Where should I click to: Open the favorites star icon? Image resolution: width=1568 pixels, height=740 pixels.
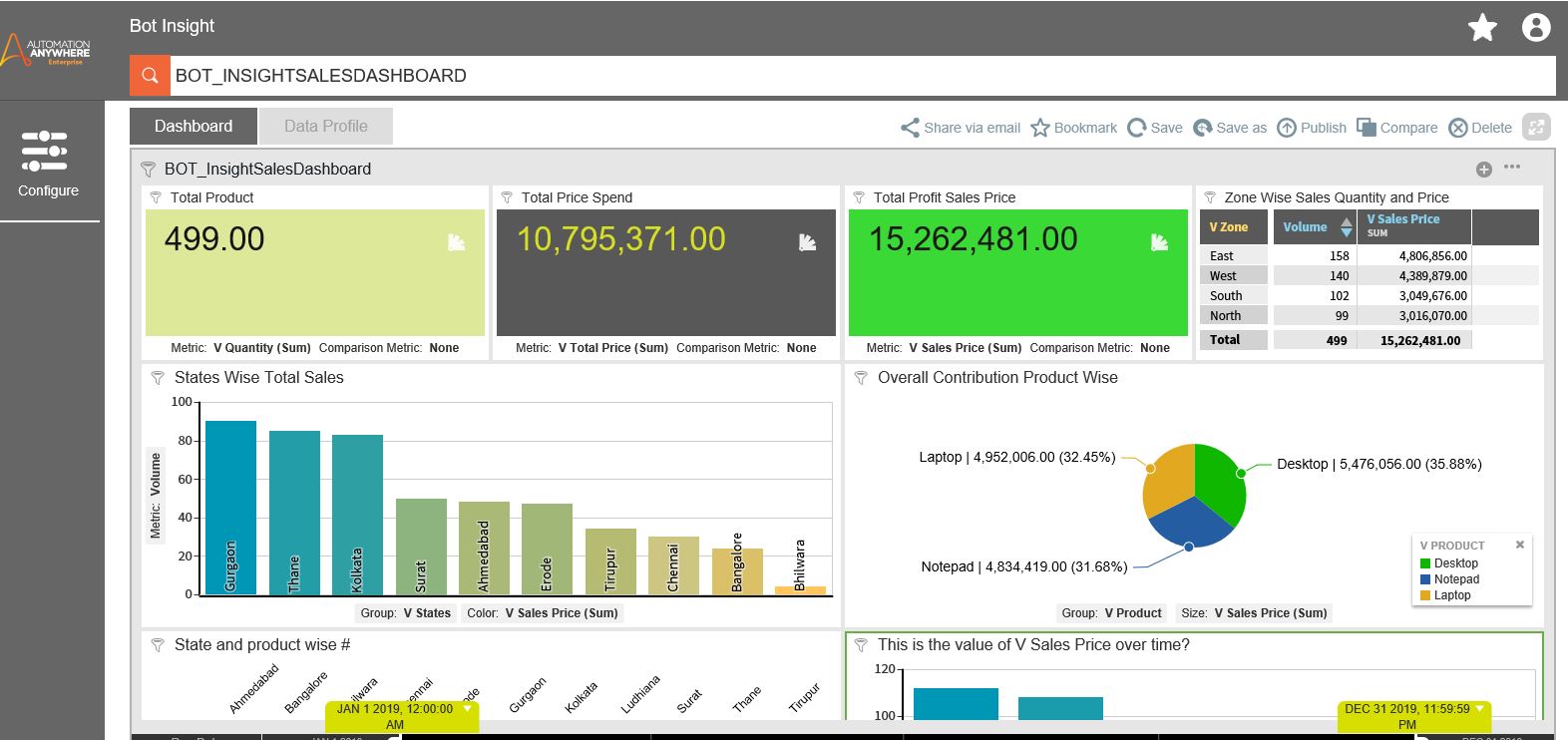(1482, 28)
